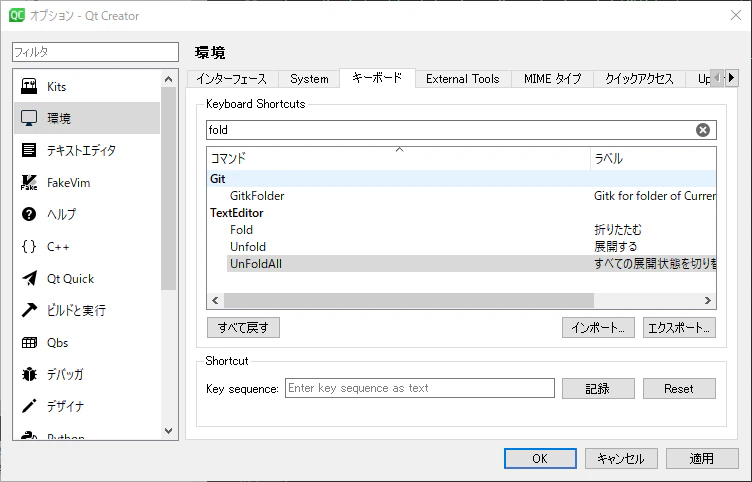
Task: Close the オプション dialog window
Action: pos(736,15)
